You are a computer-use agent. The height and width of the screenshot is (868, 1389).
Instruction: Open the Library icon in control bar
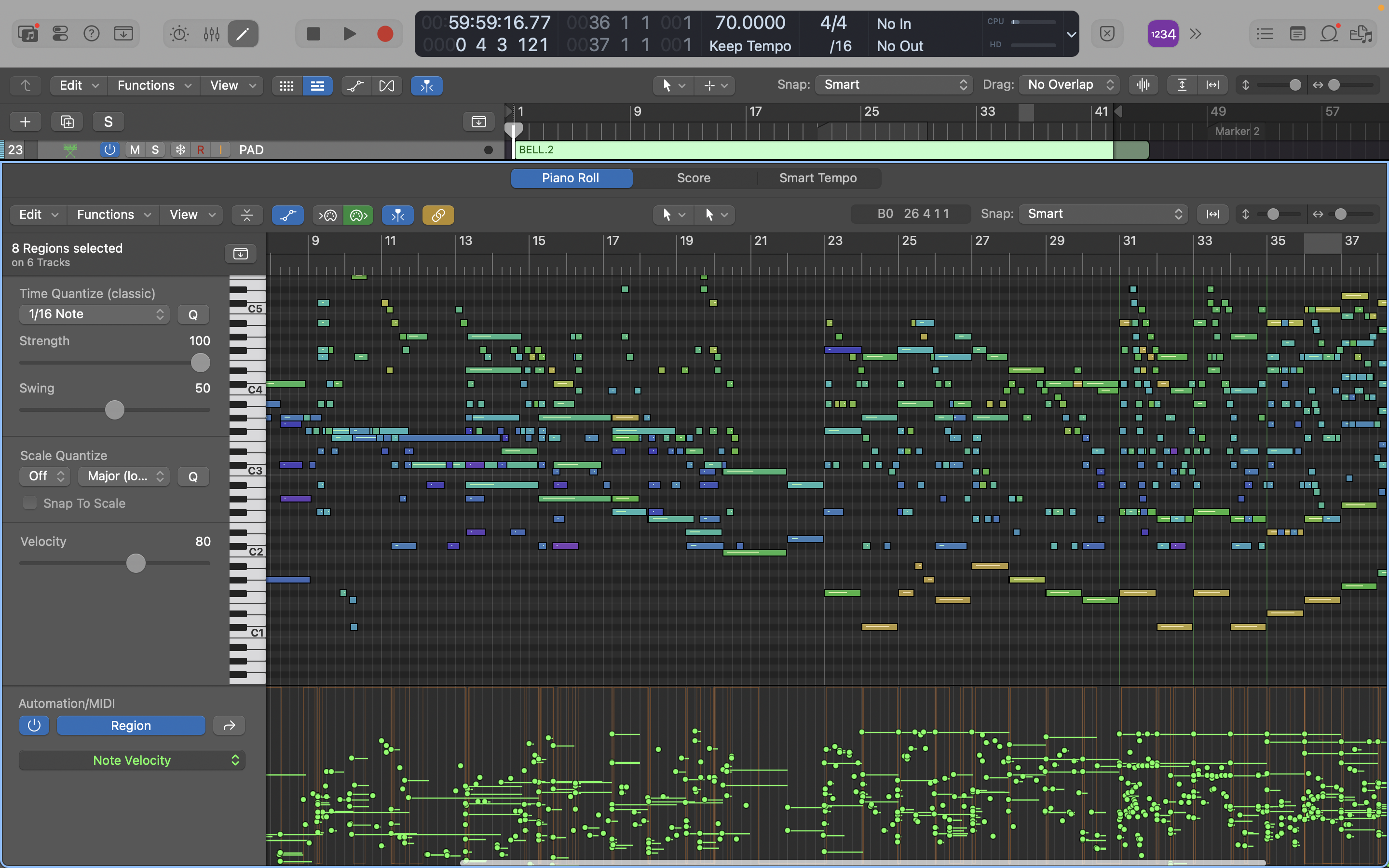click(x=27, y=34)
